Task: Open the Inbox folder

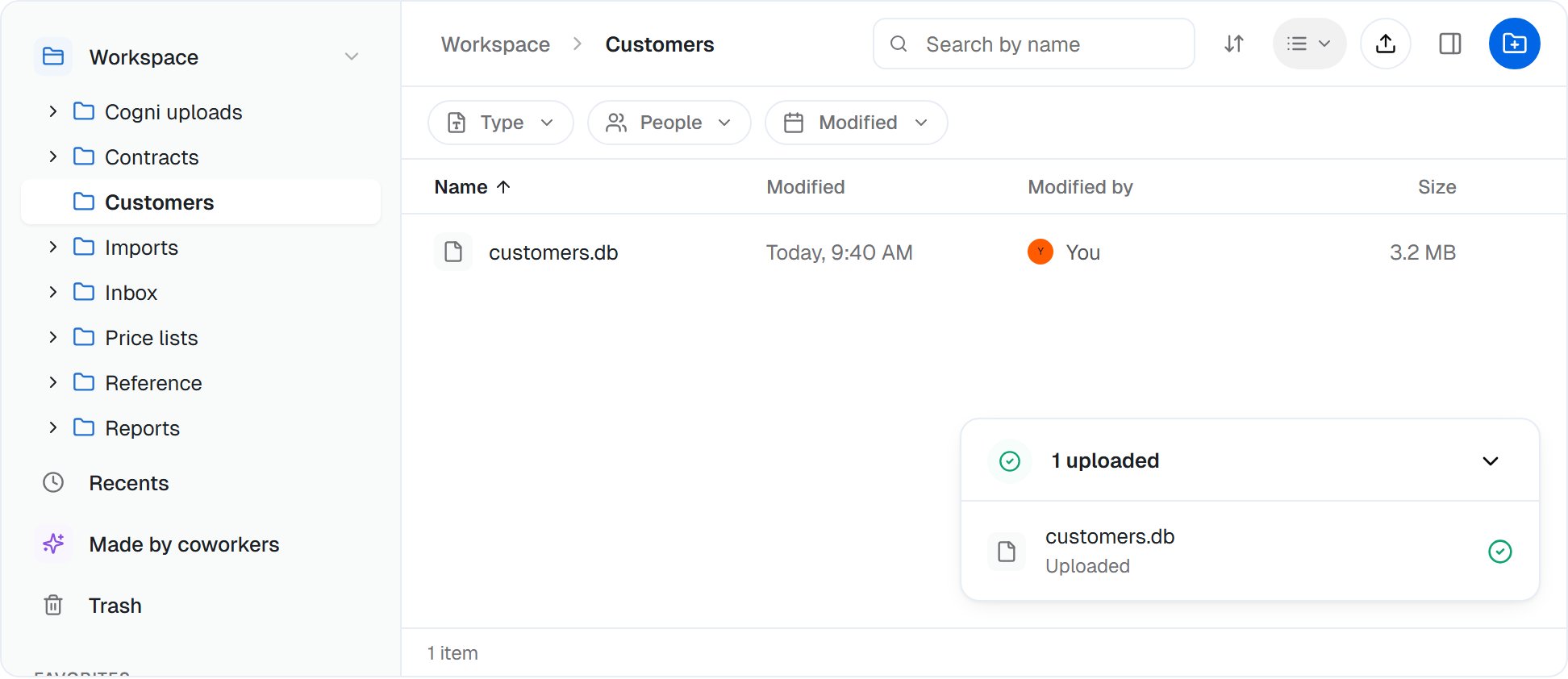Action: [131, 293]
